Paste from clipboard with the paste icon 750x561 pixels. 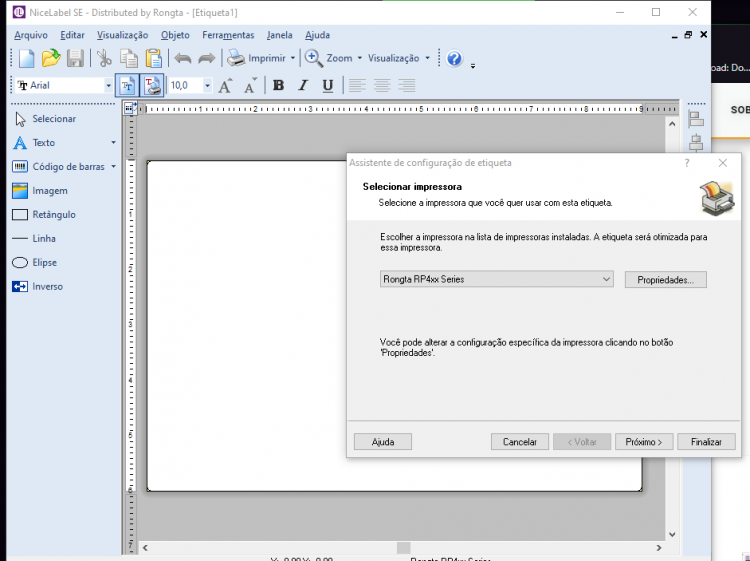point(154,58)
